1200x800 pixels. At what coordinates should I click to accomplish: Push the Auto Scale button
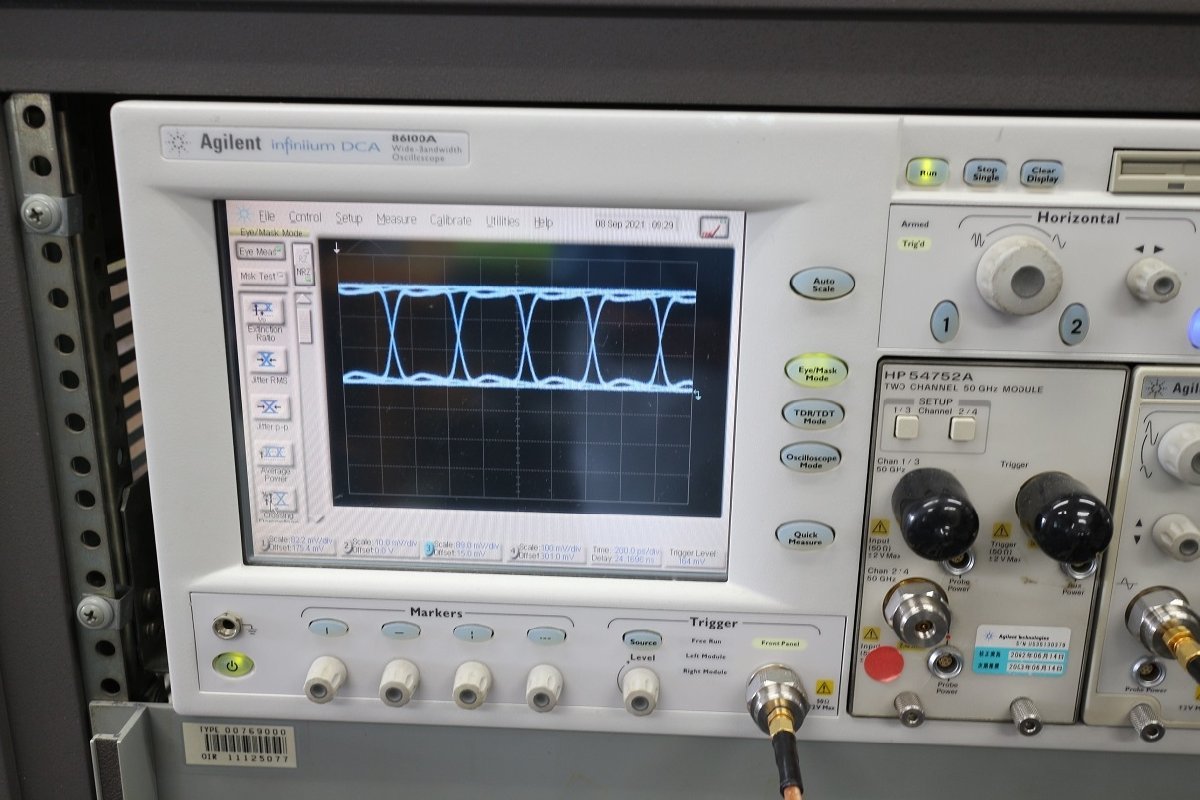(x=822, y=283)
